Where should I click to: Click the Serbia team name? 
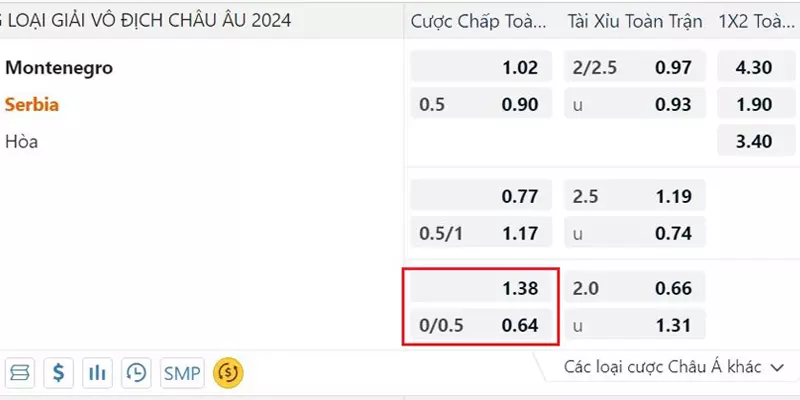[32, 105]
